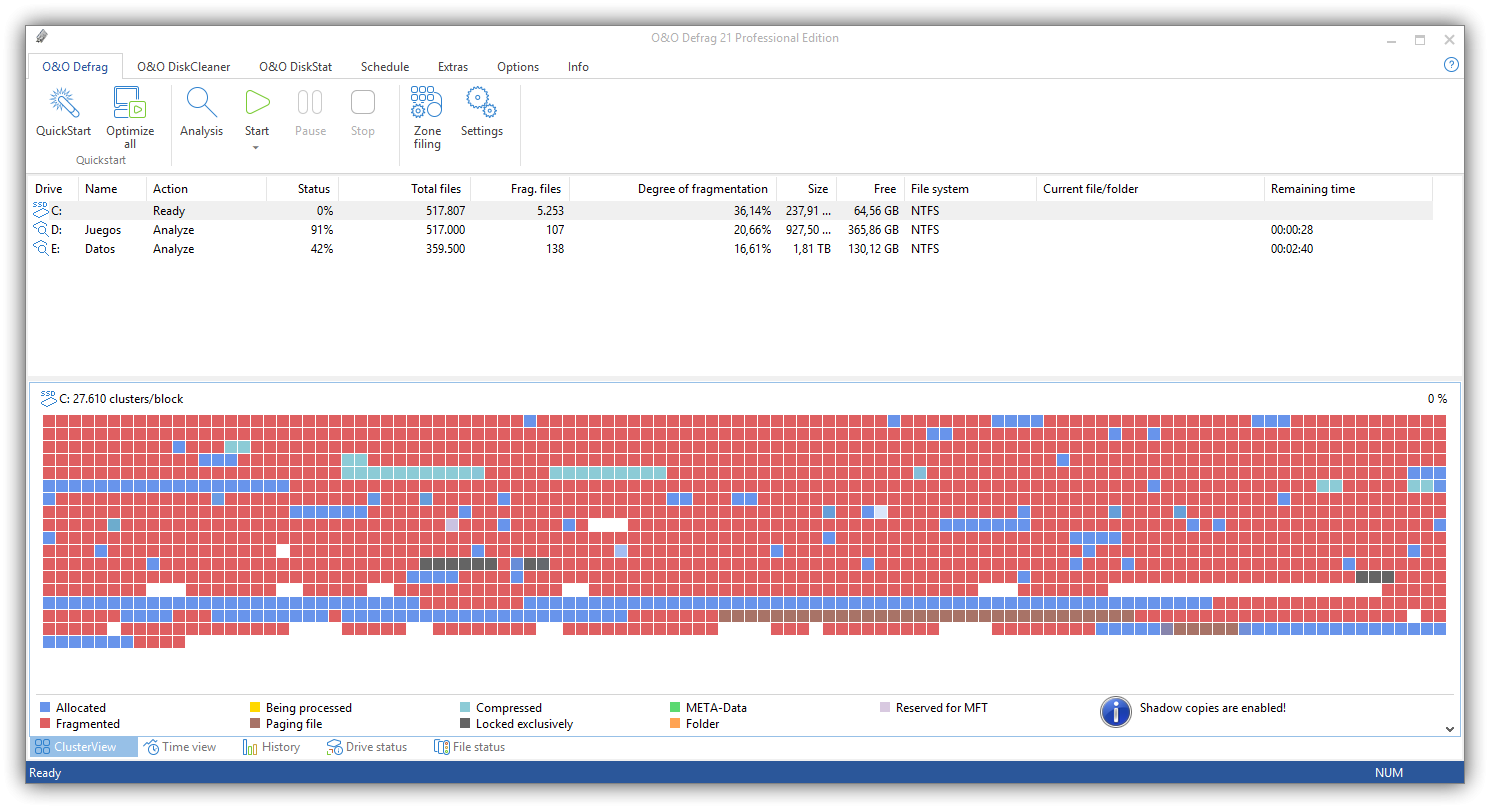Image resolution: width=1490 pixels, height=809 pixels.
Task: Open help question mark icon
Action: [x=1451, y=65]
